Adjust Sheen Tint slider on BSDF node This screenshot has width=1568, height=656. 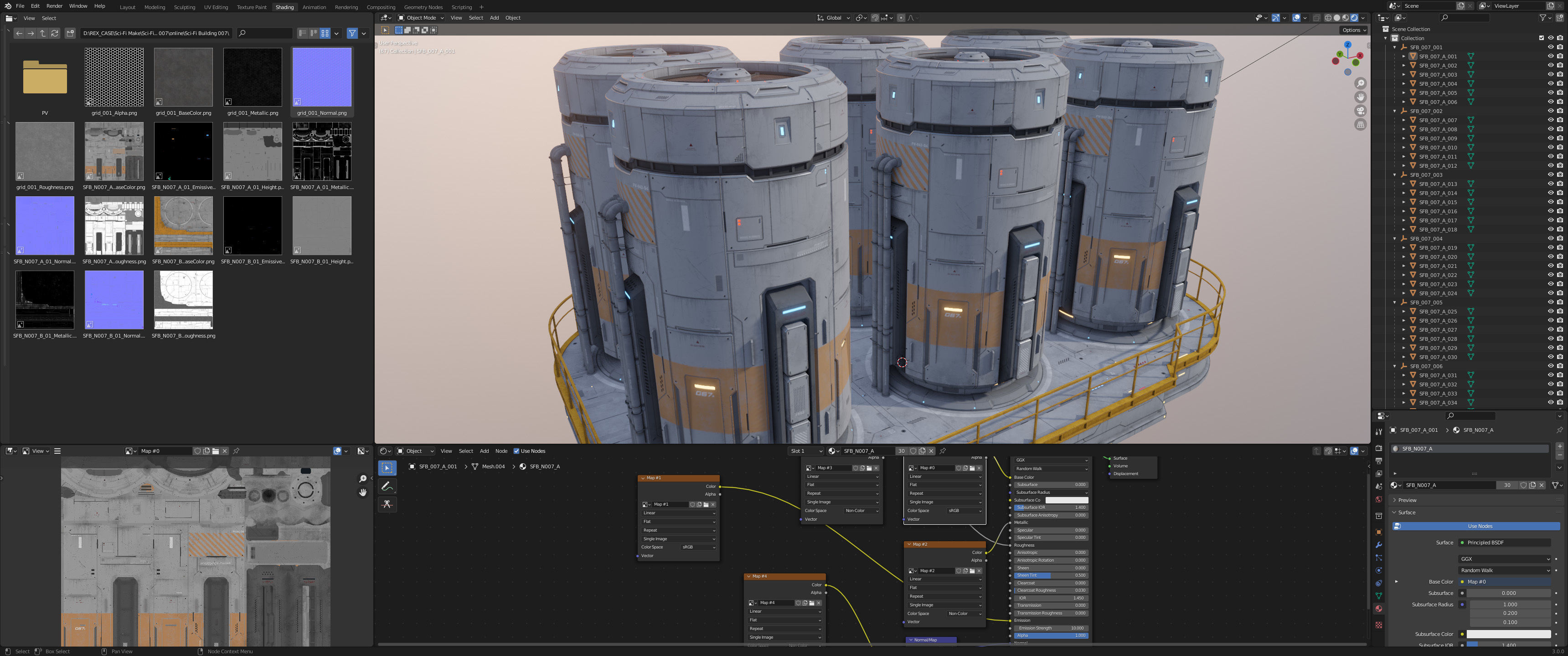[x=1051, y=575]
